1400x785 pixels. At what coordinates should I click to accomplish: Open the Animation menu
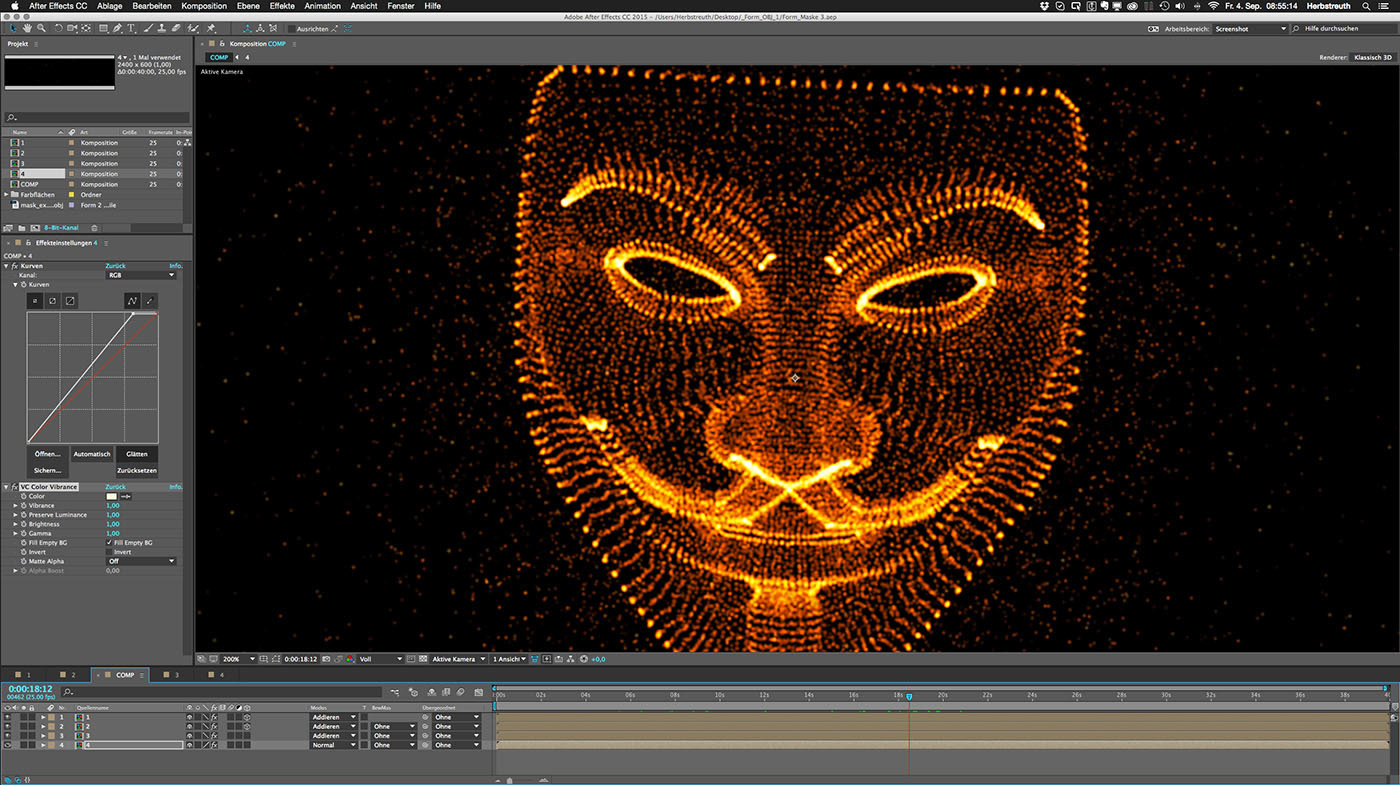[322, 6]
